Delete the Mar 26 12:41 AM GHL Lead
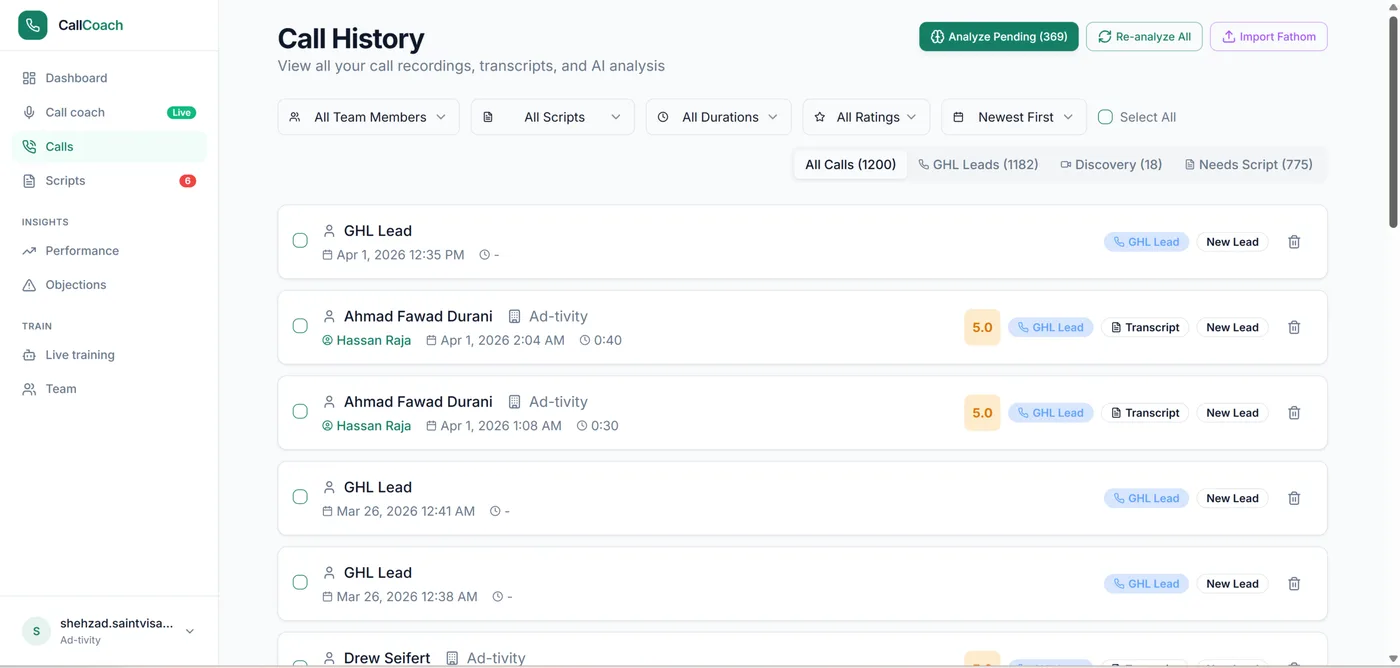 coord(1294,498)
